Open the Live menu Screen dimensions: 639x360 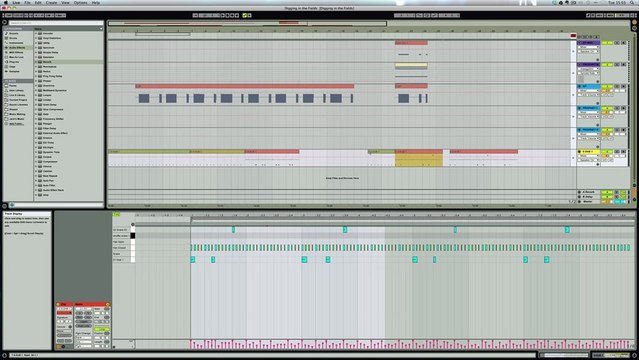(16, 2)
